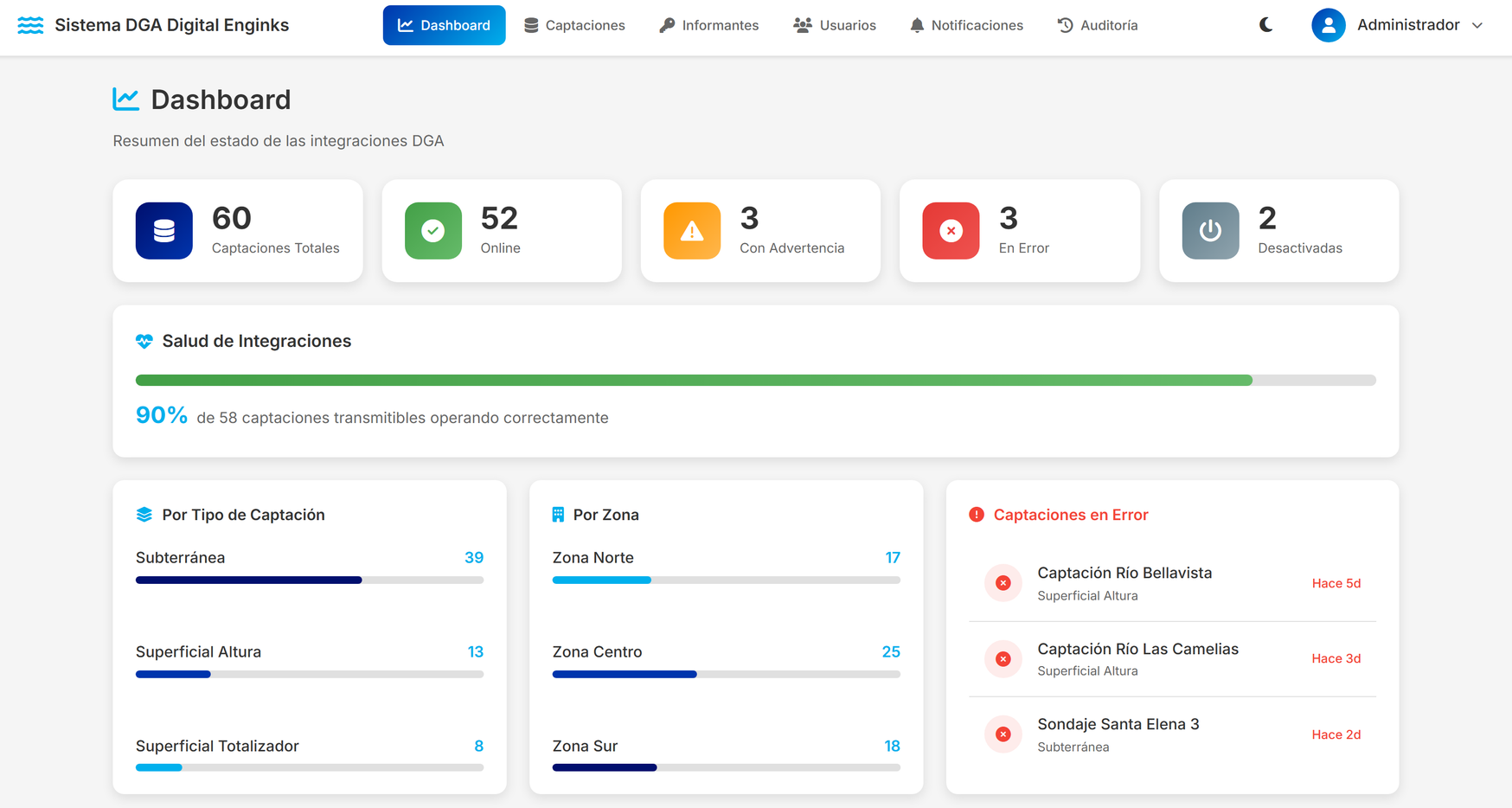Click the Sistema DGA waves logo icon
The width and height of the screenshot is (1512, 808).
(x=30, y=25)
